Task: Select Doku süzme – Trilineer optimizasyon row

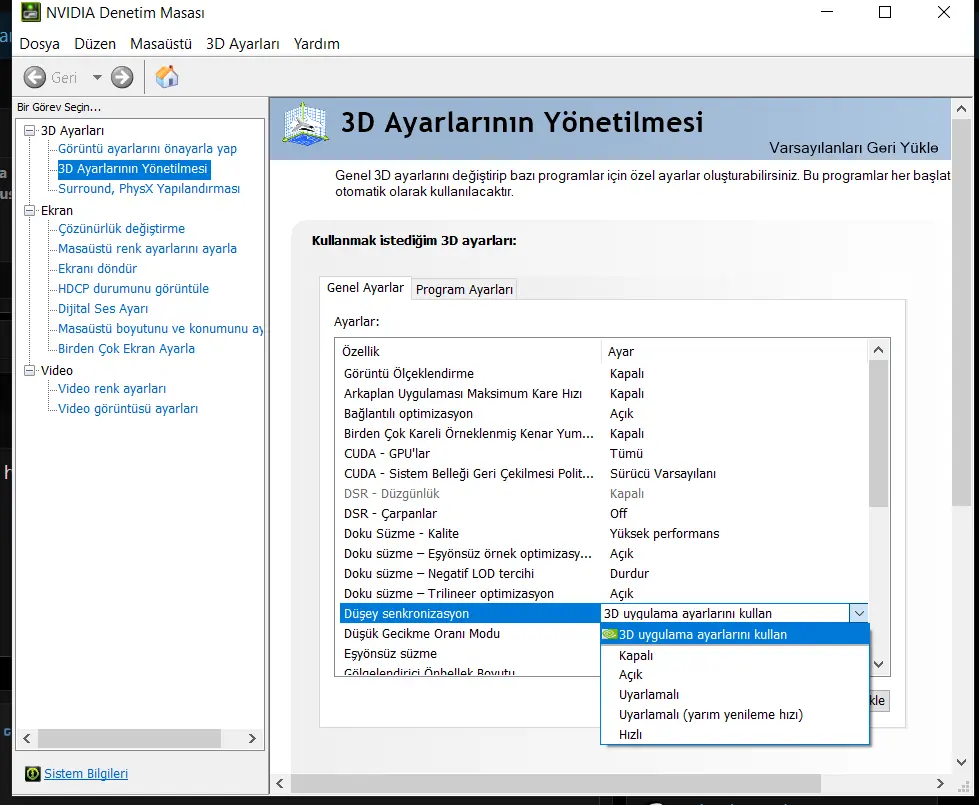Action: pyautogui.click(x=604, y=593)
